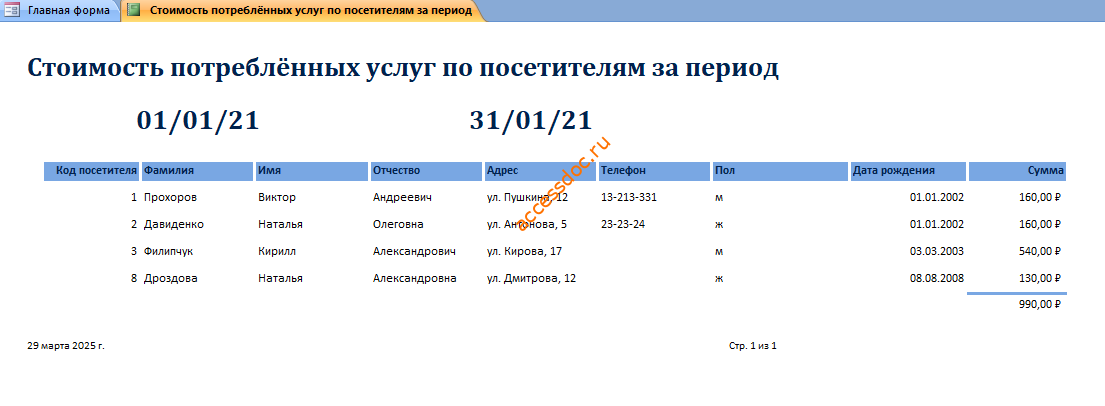Click phone number 23-23-24
The height and width of the screenshot is (406, 1105).
pyautogui.click(x=623, y=224)
